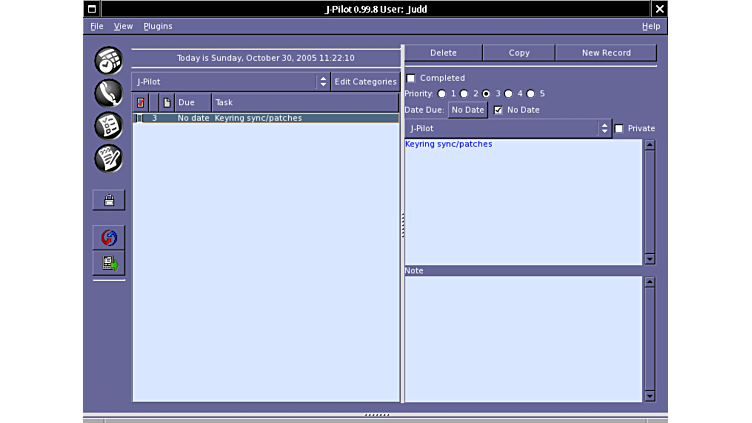Open the J-Pilot category dropdown above task list
Screen dimensions: 752x423
[x=230, y=82]
